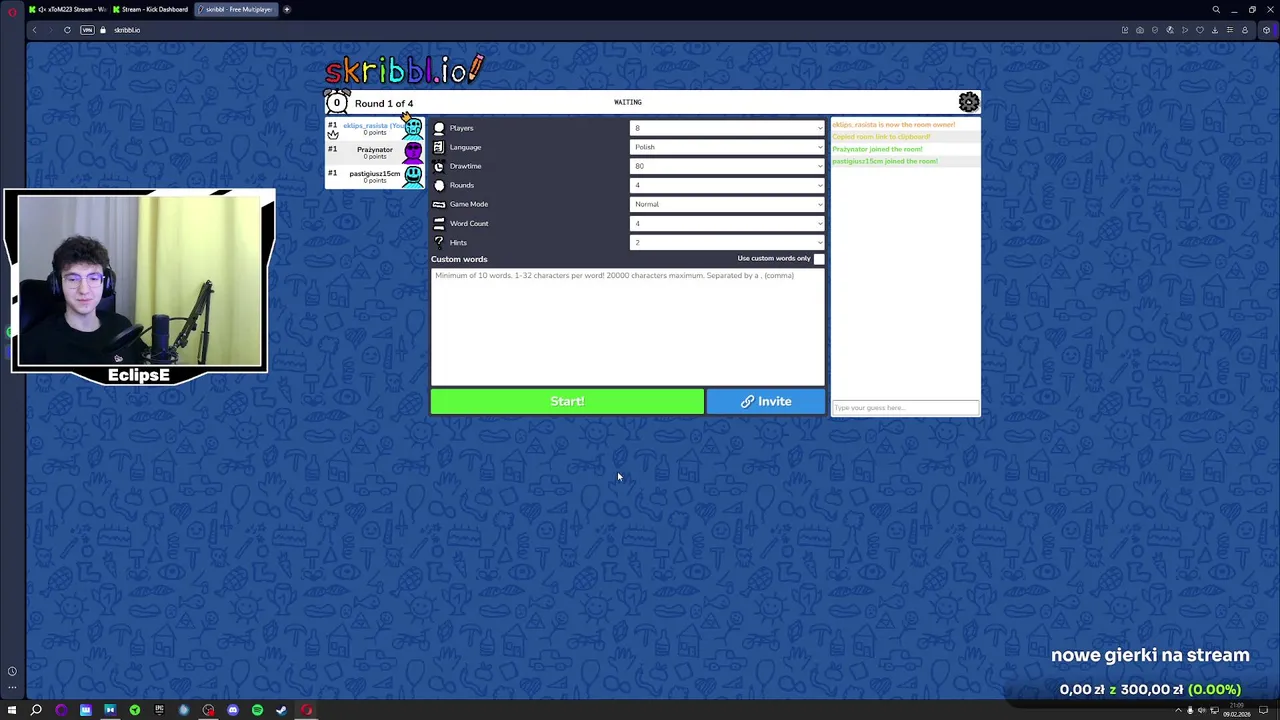The height and width of the screenshot is (720, 1280).
Task: Open the sidebar three-dots menu
Action: coord(12,687)
